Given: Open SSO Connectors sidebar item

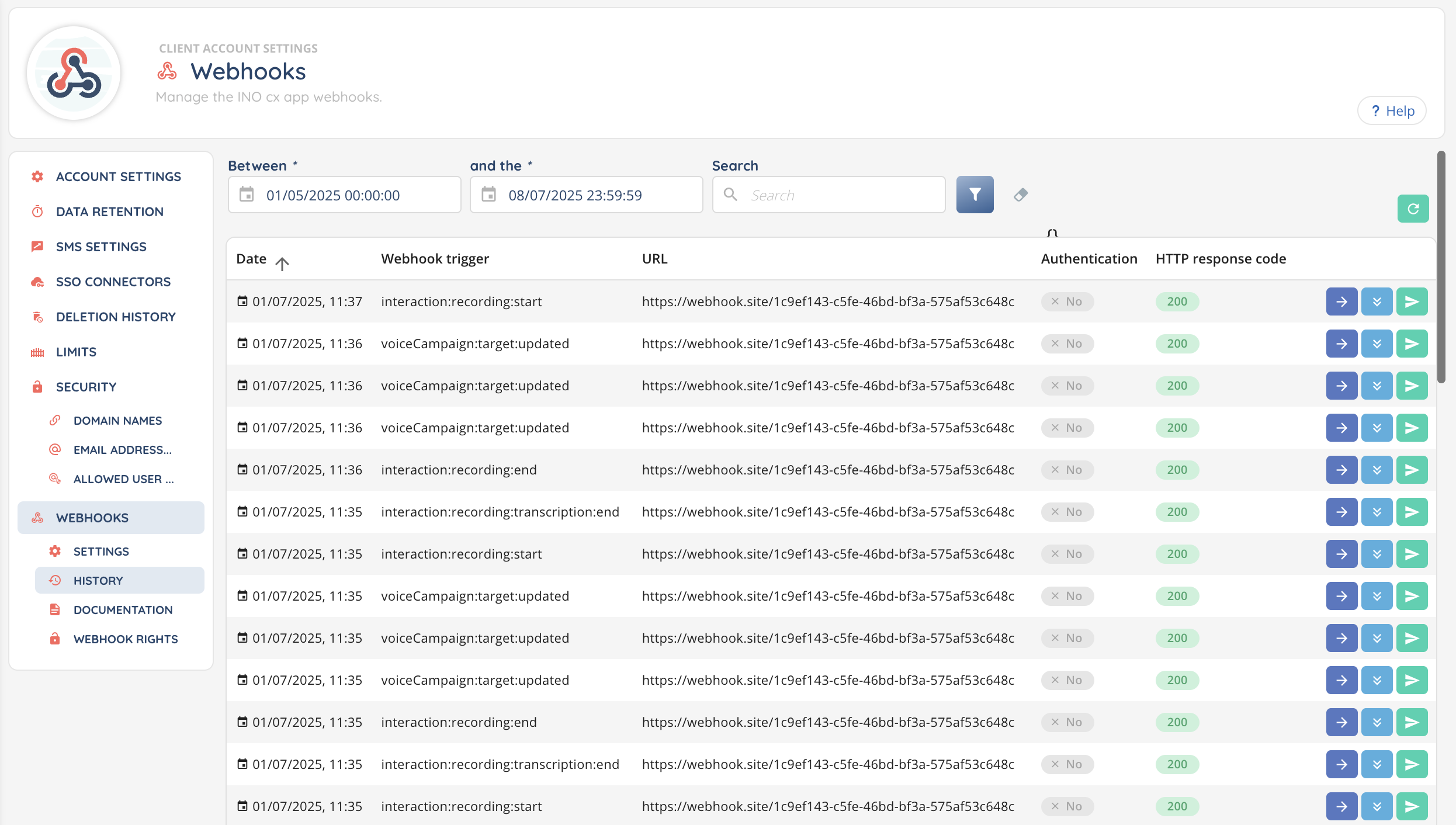Looking at the screenshot, I should pyautogui.click(x=113, y=282).
